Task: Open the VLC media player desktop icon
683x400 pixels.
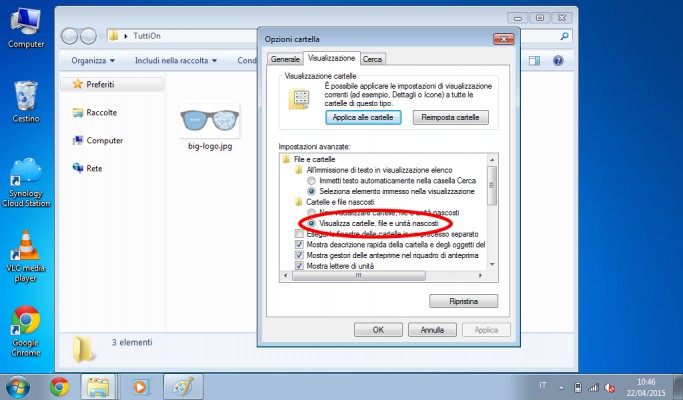Action: click(25, 249)
